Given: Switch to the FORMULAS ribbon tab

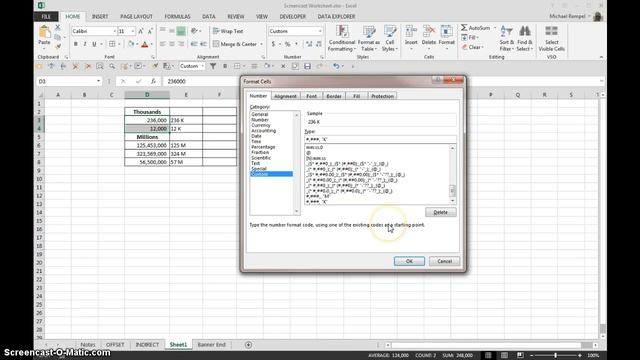Looking at the screenshot, I should tap(177, 17).
